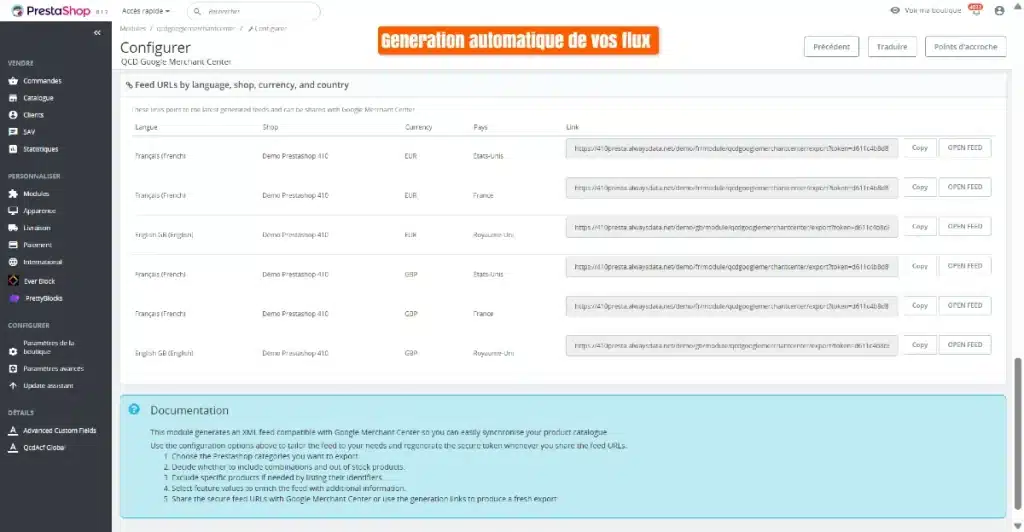Select Paiement menu item
1024x532 pixels.
click(37, 245)
